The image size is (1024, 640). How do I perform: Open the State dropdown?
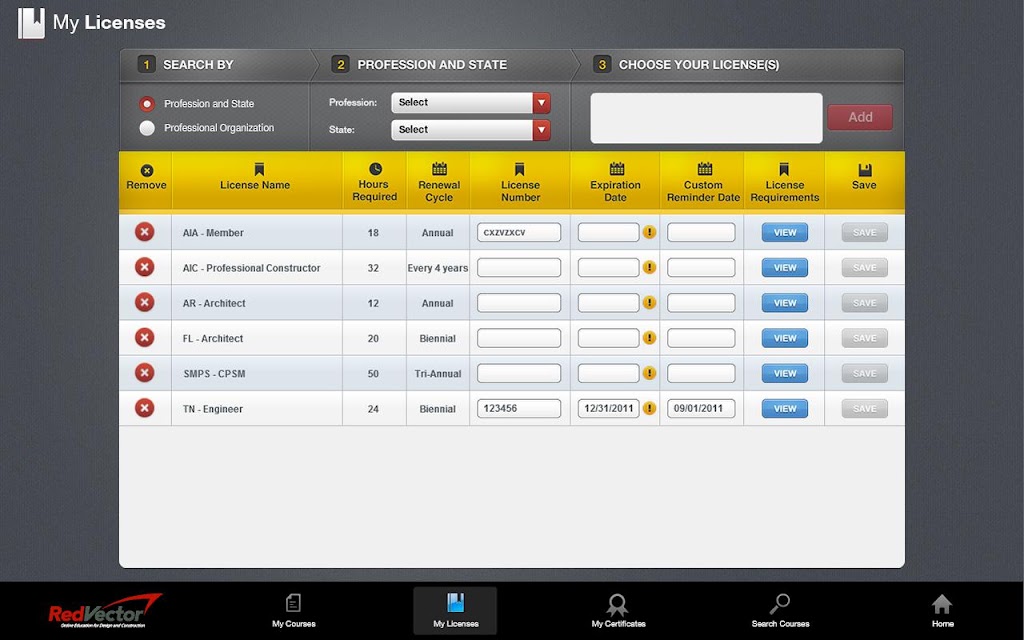[x=471, y=130]
